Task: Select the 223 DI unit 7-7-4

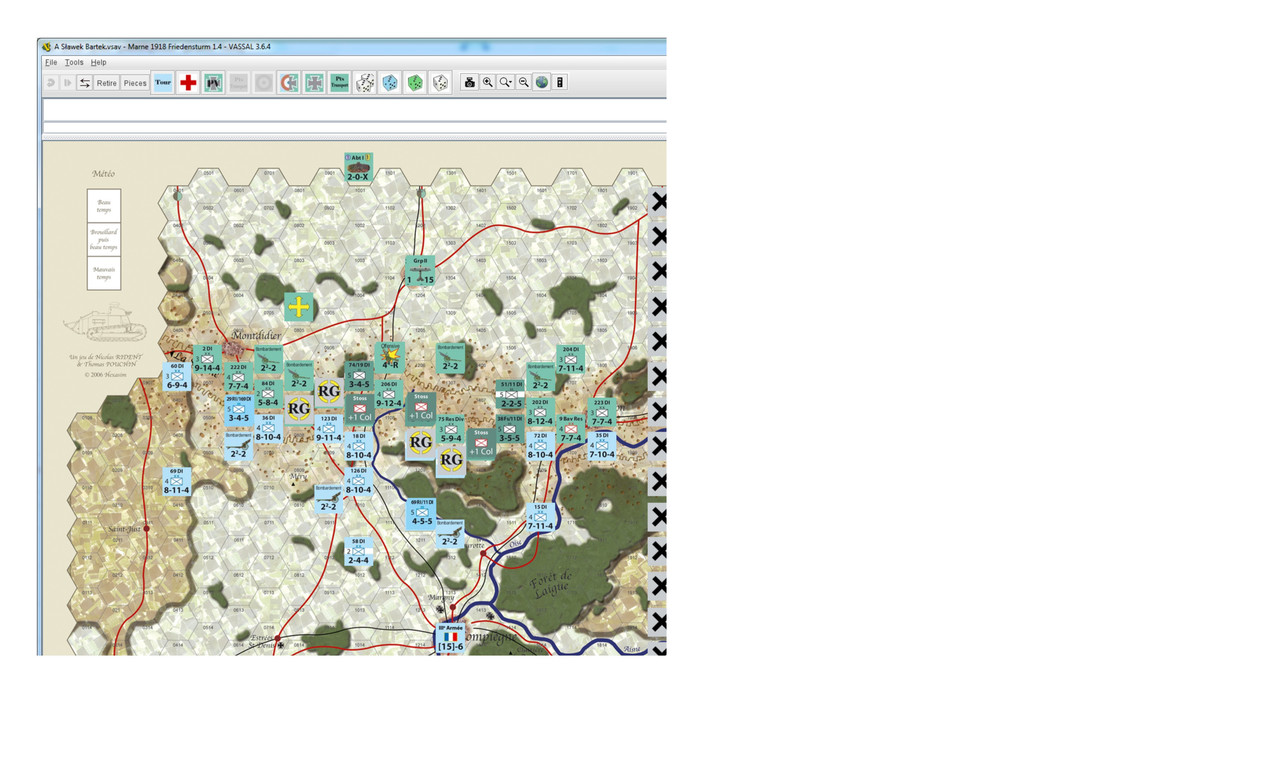Action: pyautogui.click(x=601, y=412)
